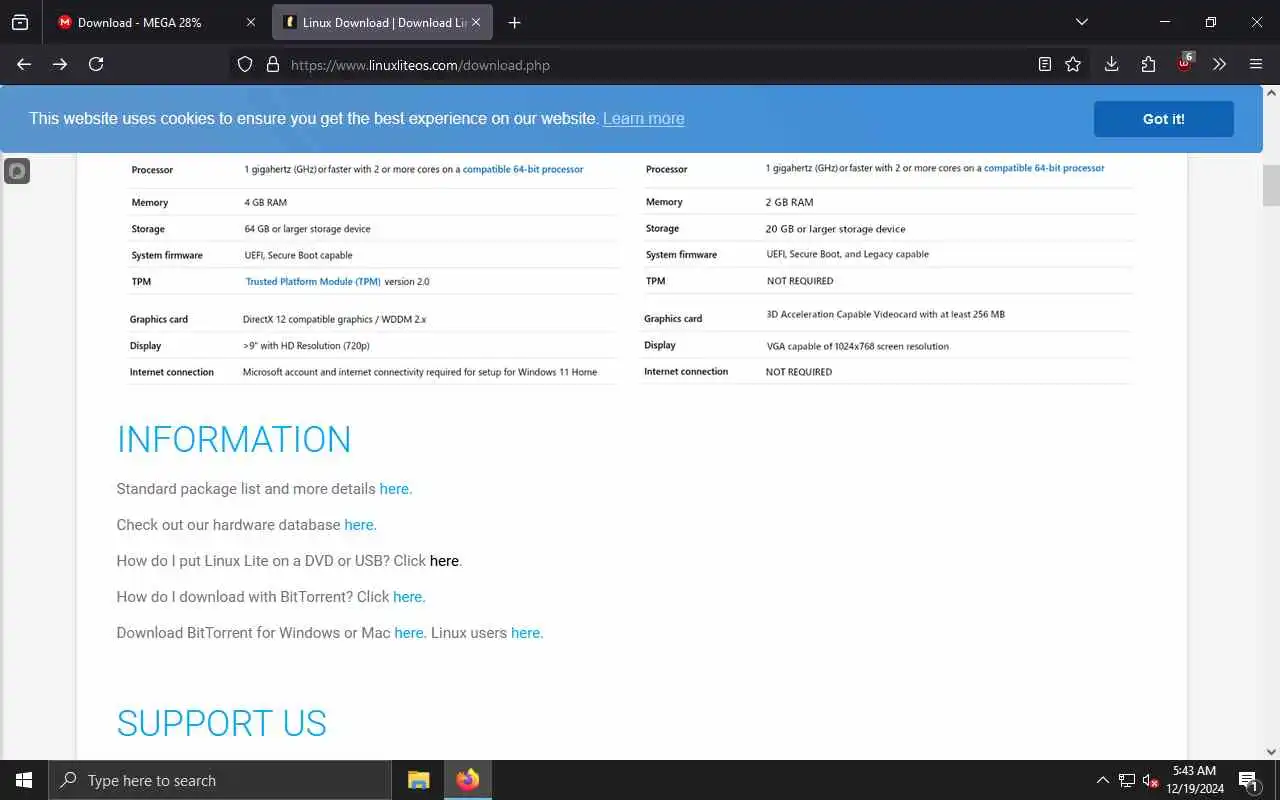Open Windows compatible 64-bit processor link

(x=522, y=169)
